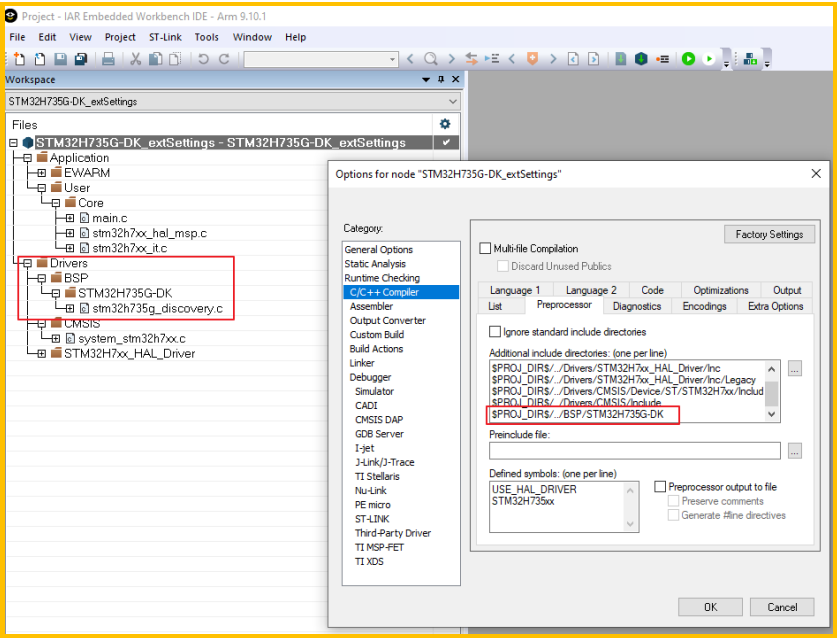Open the toolbar search combo box dropdown
The height and width of the screenshot is (640, 837).
[x=393, y=59]
